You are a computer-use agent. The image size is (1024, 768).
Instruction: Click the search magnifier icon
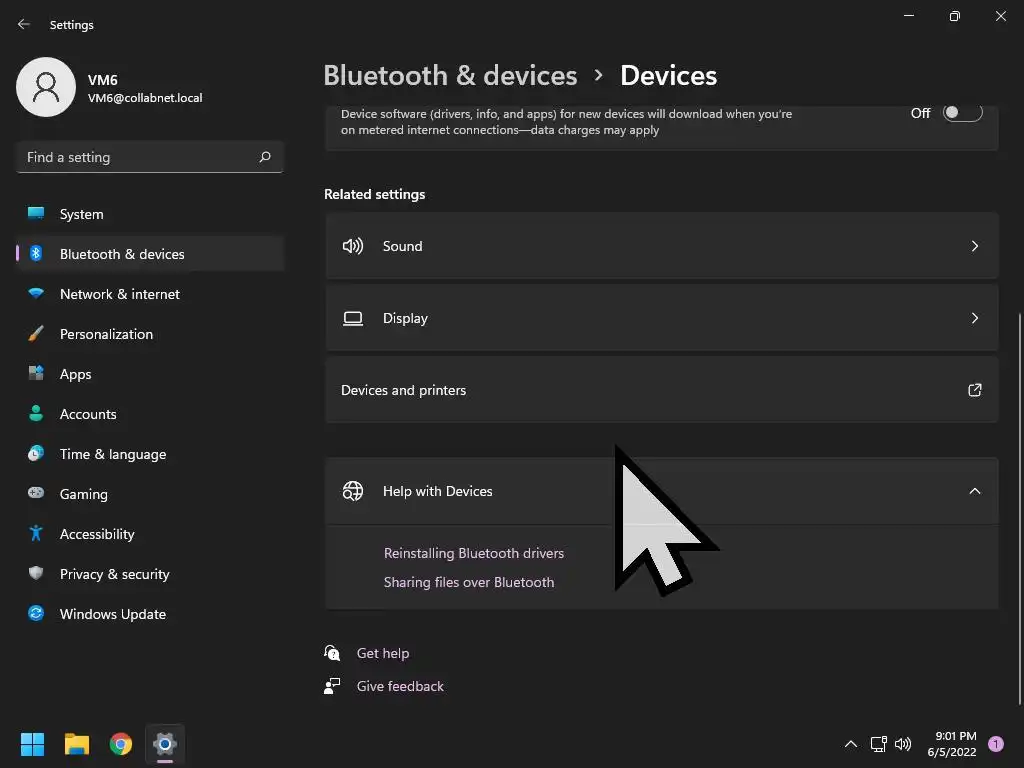coord(265,157)
